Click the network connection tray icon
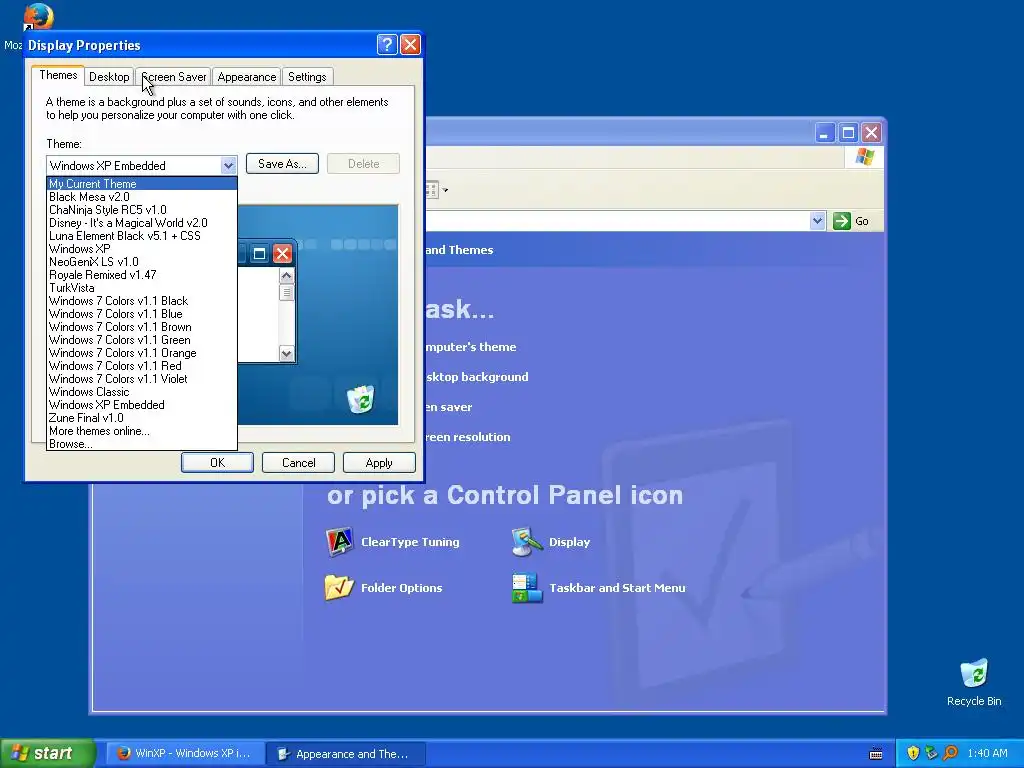This screenshot has width=1024, height=768. coord(931,753)
